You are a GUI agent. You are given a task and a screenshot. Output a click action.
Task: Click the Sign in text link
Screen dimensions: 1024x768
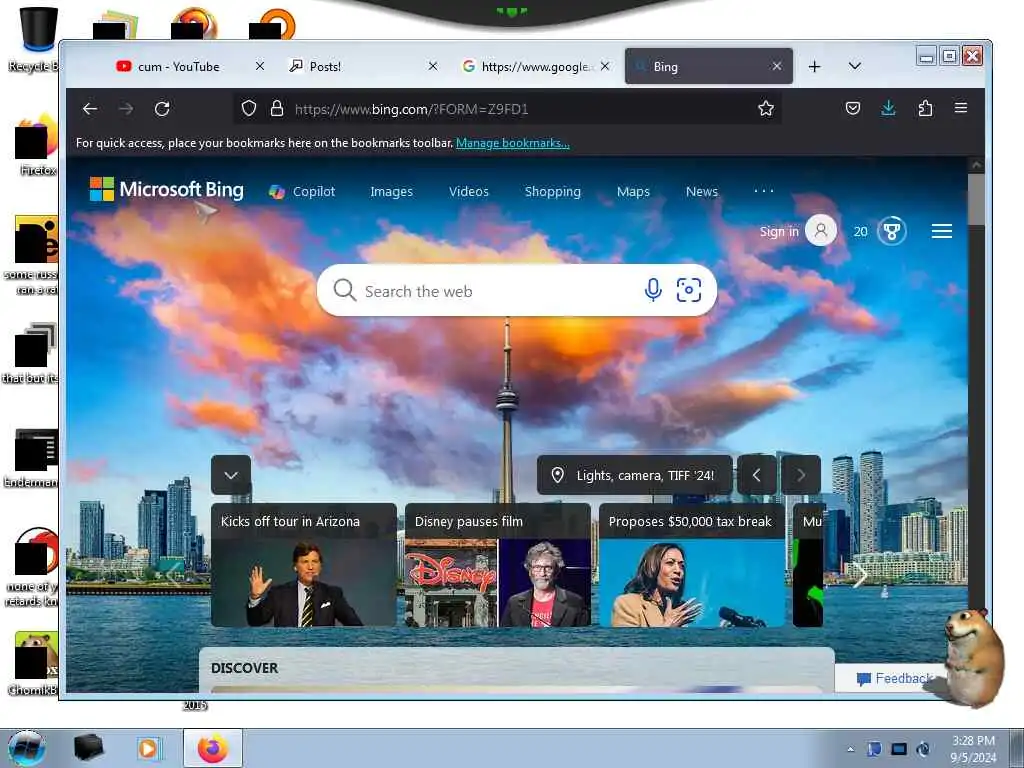click(x=779, y=231)
